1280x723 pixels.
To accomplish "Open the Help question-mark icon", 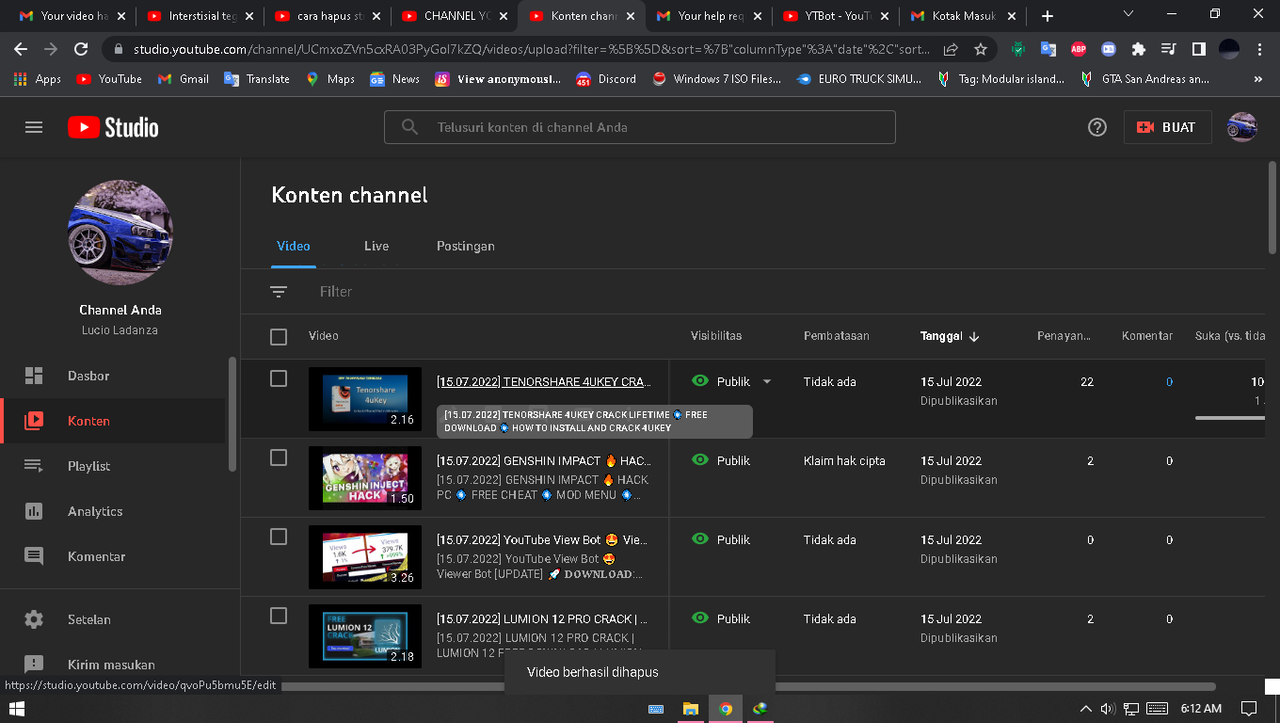I will [x=1097, y=127].
